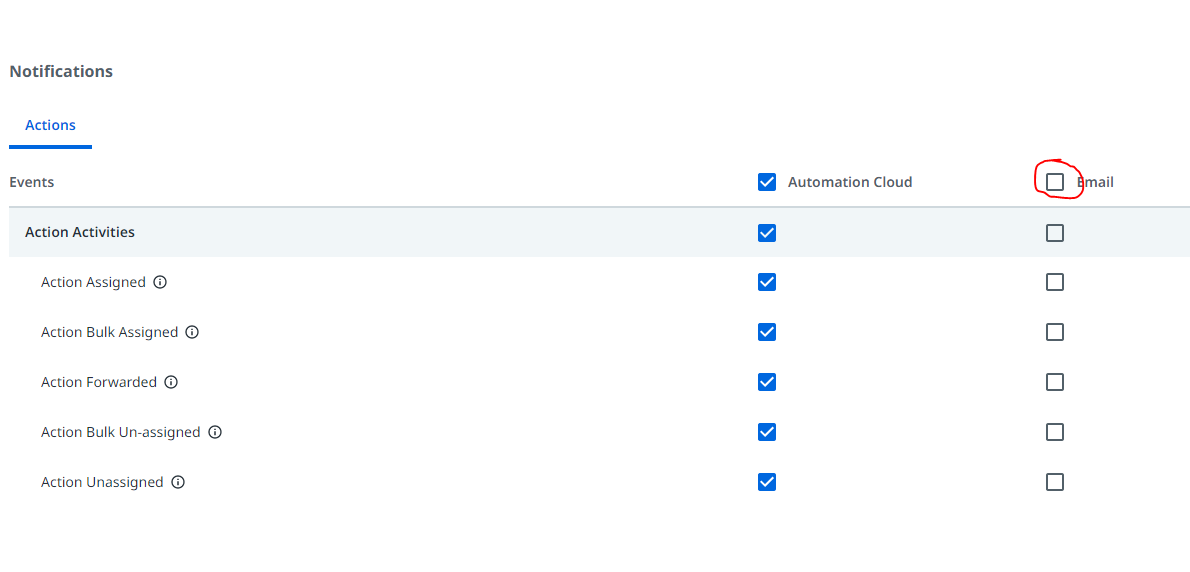Enable Email for Action Forwarded
1190x572 pixels.
click(x=1054, y=382)
